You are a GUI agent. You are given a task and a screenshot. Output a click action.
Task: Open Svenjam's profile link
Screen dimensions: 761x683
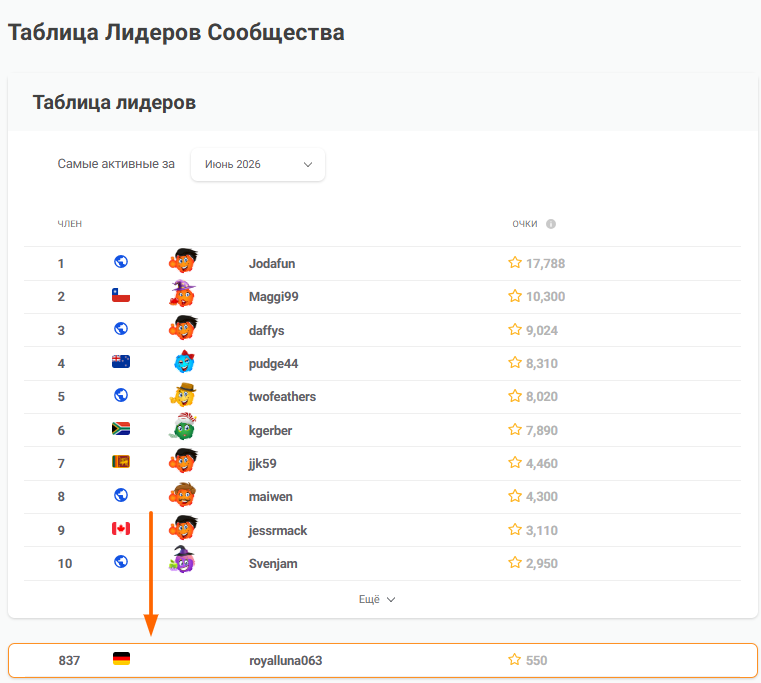pyautogui.click(x=273, y=564)
